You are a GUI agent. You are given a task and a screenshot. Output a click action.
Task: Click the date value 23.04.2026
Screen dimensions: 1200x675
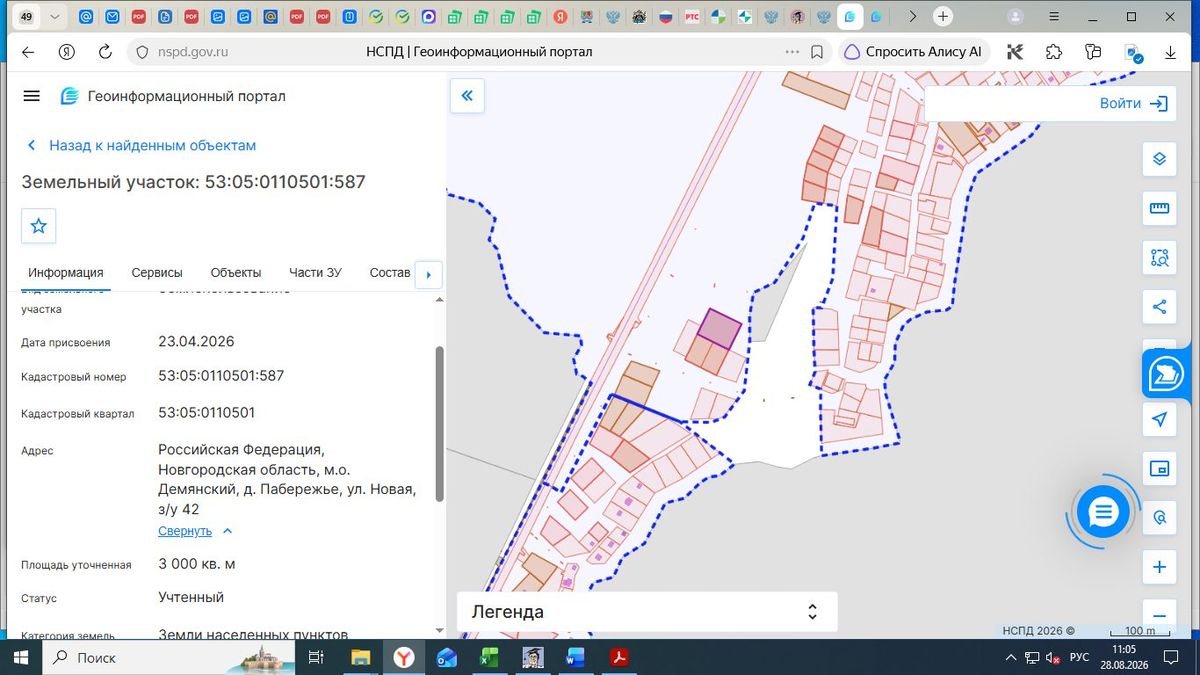196,341
